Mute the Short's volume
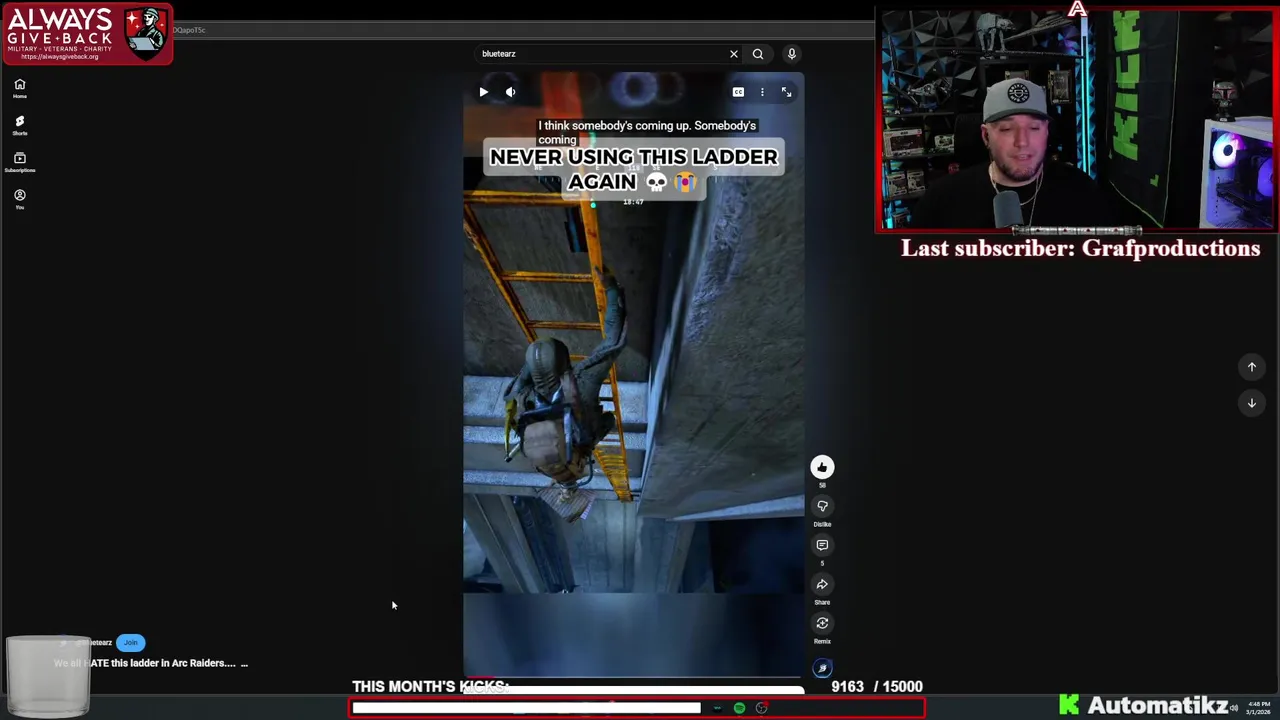The height and width of the screenshot is (720, 1280). [510, 92]
